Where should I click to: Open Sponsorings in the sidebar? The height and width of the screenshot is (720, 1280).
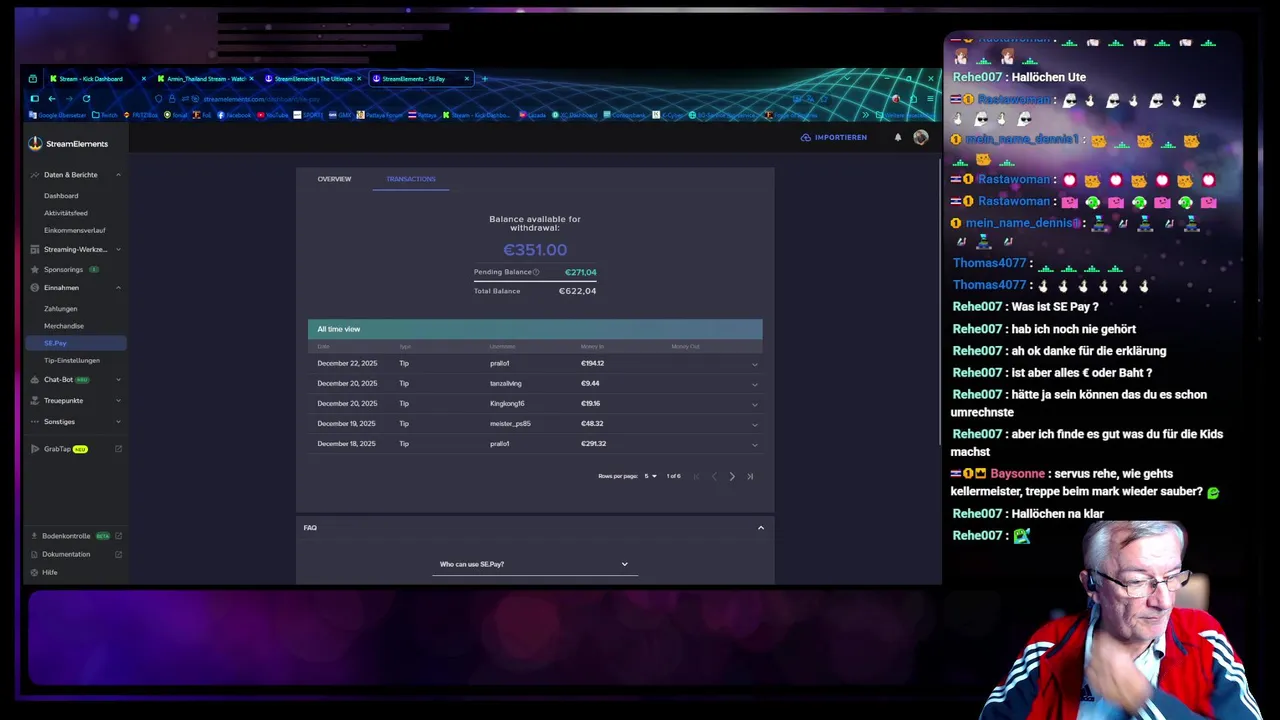point(64,269)
